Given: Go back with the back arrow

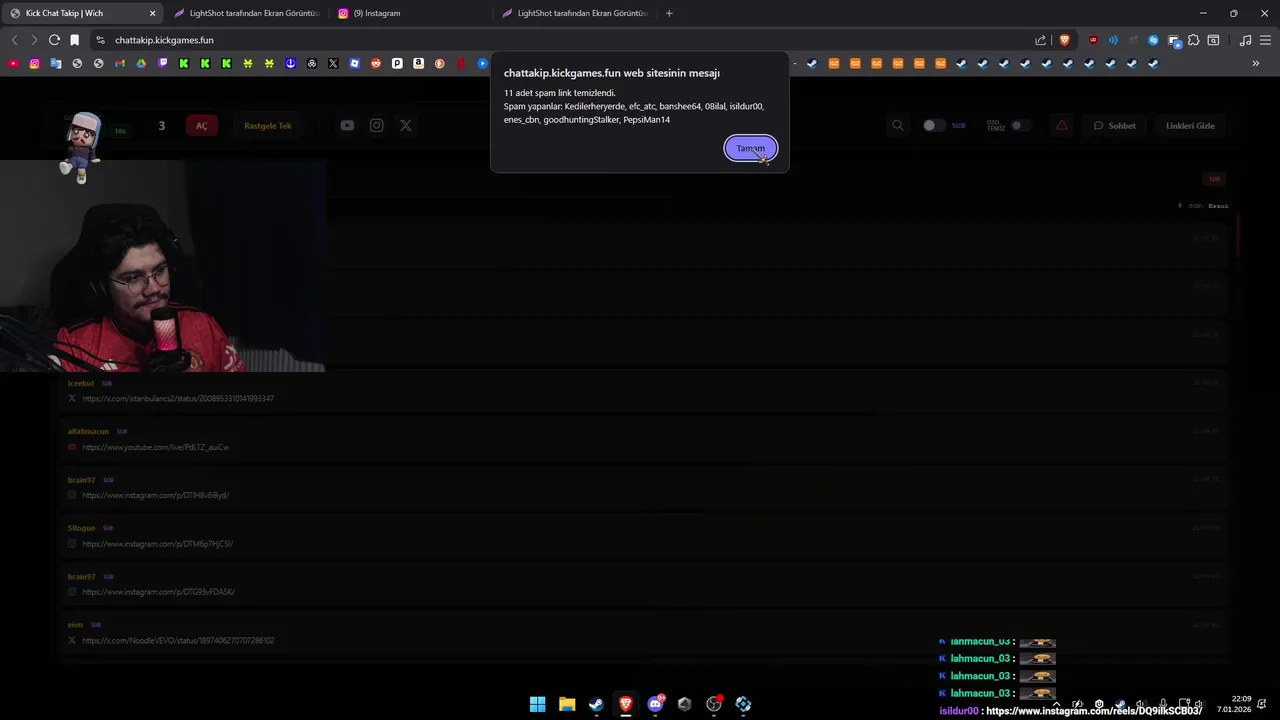Looking at the screenshot, I should 14,40.
